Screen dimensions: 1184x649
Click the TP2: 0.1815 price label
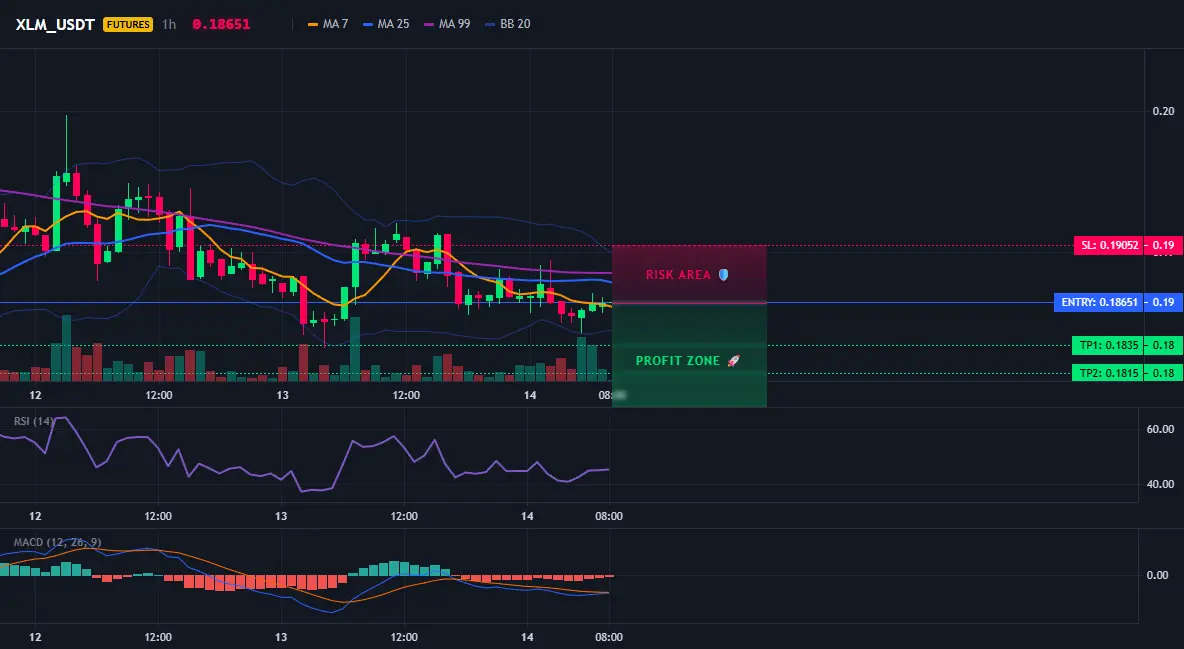1108,372
